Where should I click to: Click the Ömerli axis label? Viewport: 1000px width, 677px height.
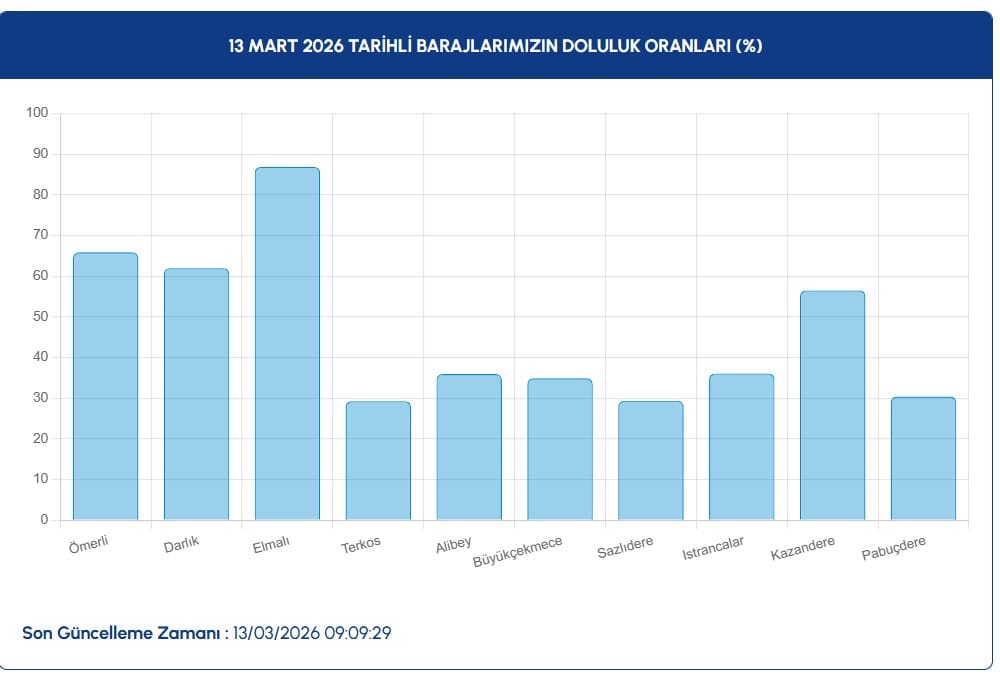tap(88, 545)
